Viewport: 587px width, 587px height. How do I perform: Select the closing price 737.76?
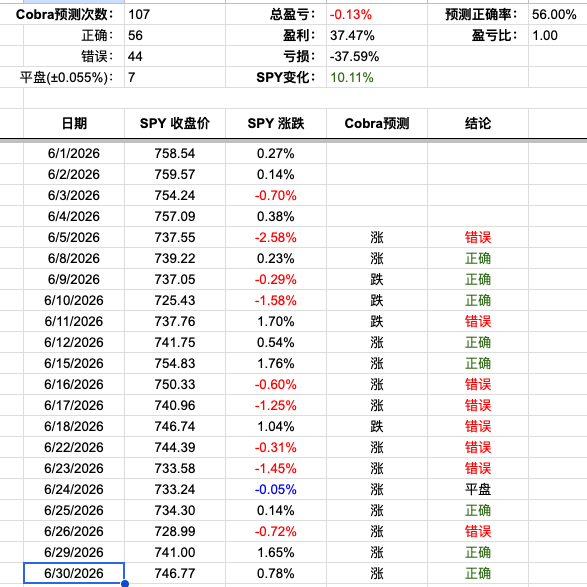(175, 321)
